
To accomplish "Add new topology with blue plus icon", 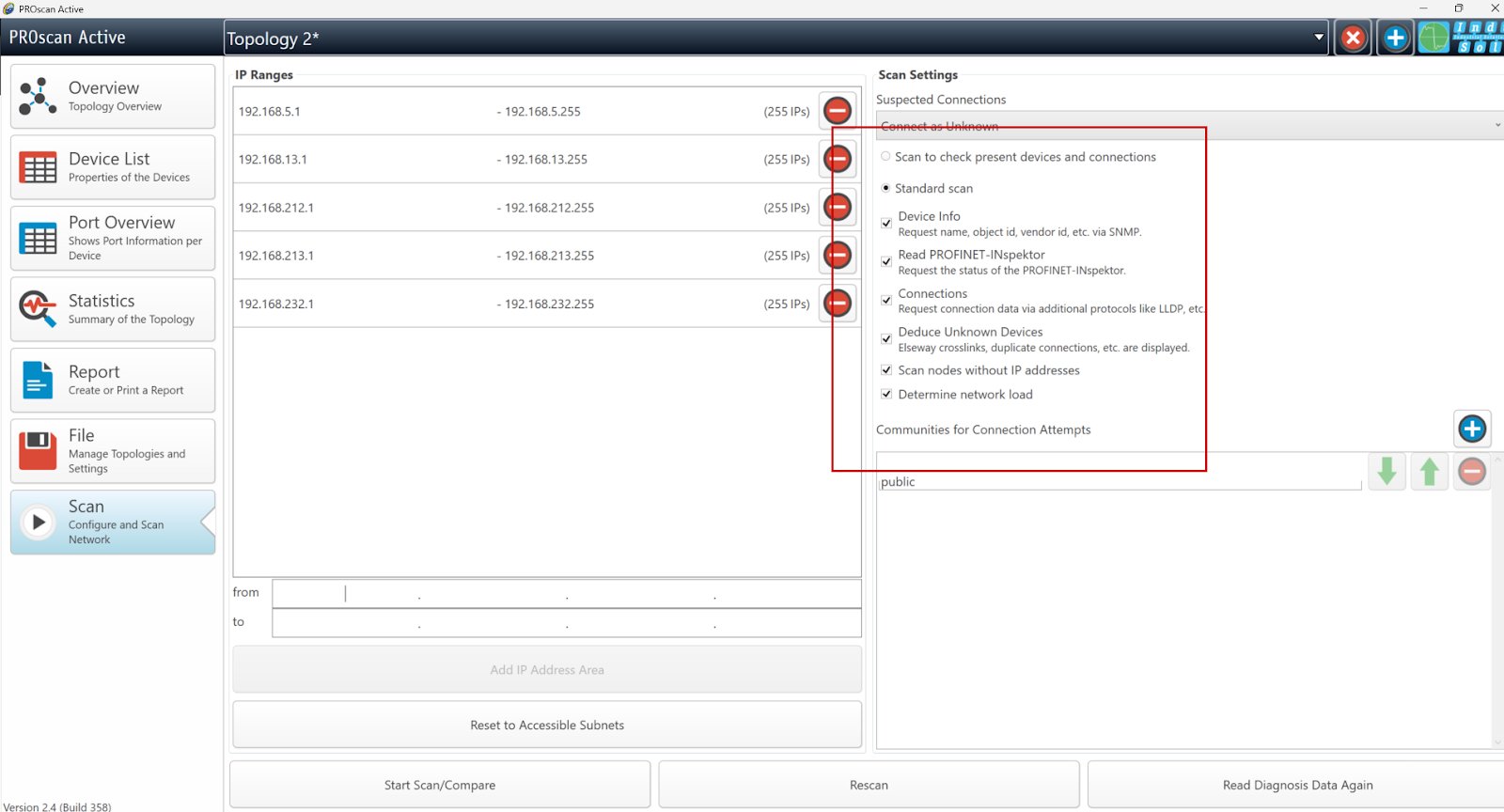I will point(1395,38).
